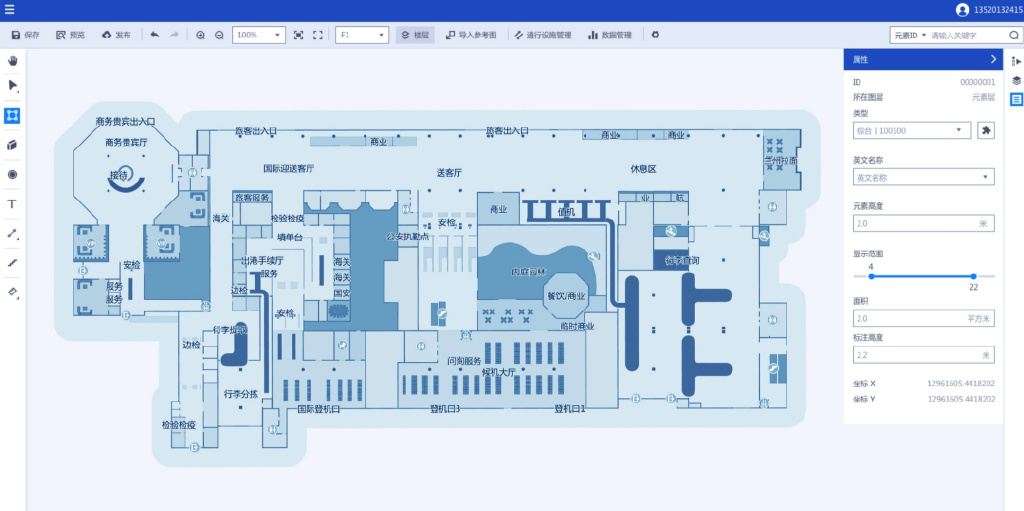Click the puzzle-piece button beside type

tap(986, 130)
